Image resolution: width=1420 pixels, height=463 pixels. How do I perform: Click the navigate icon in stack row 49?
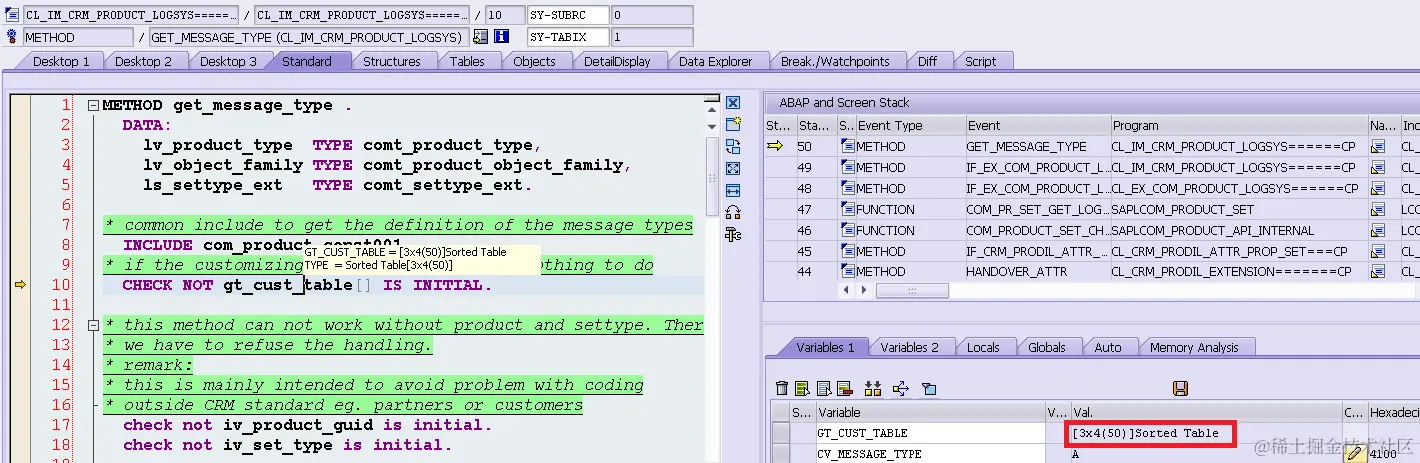coord(1378,168)
